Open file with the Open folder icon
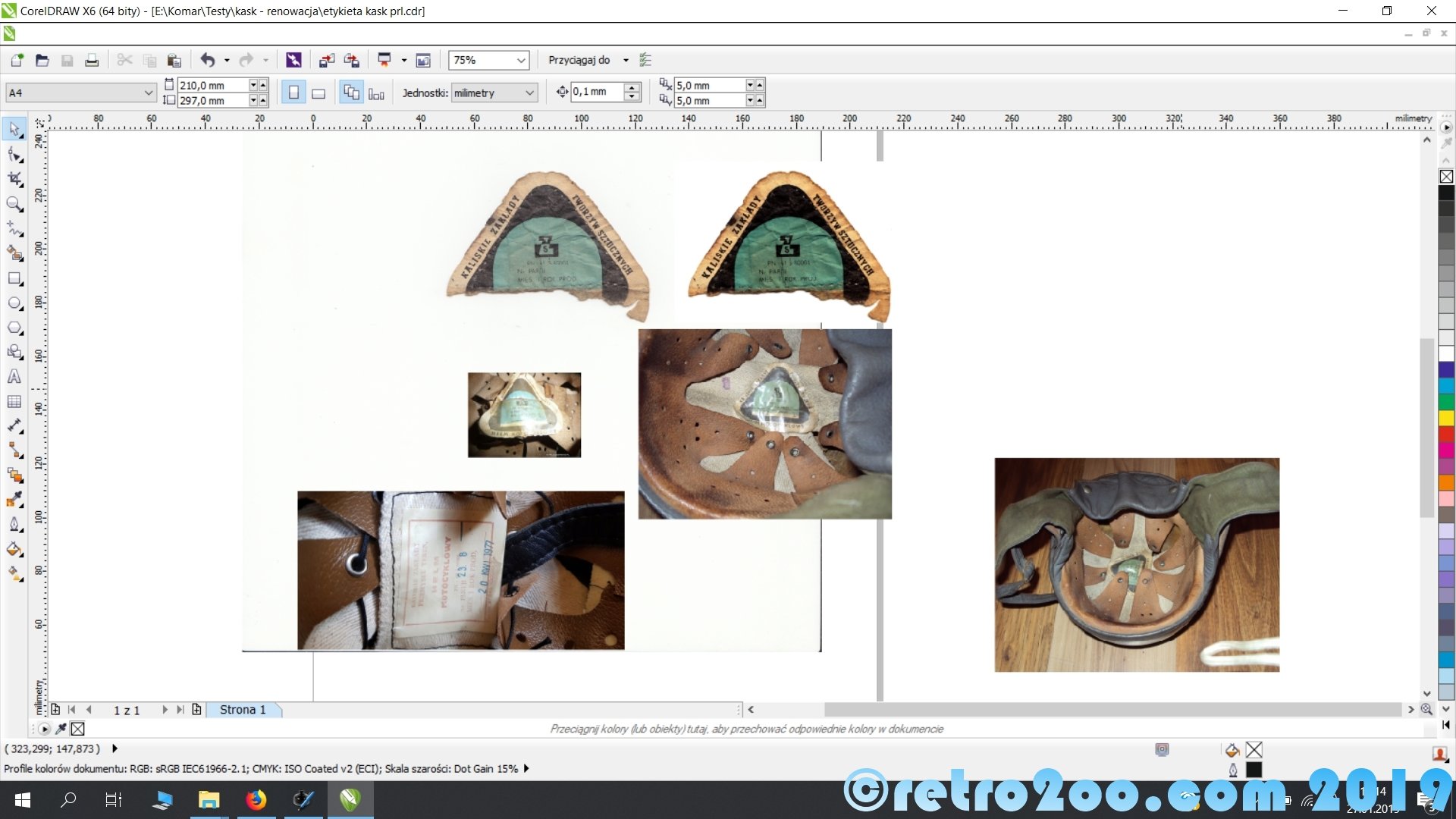This screenshot has height=819, width=1456. pos(42,61)
